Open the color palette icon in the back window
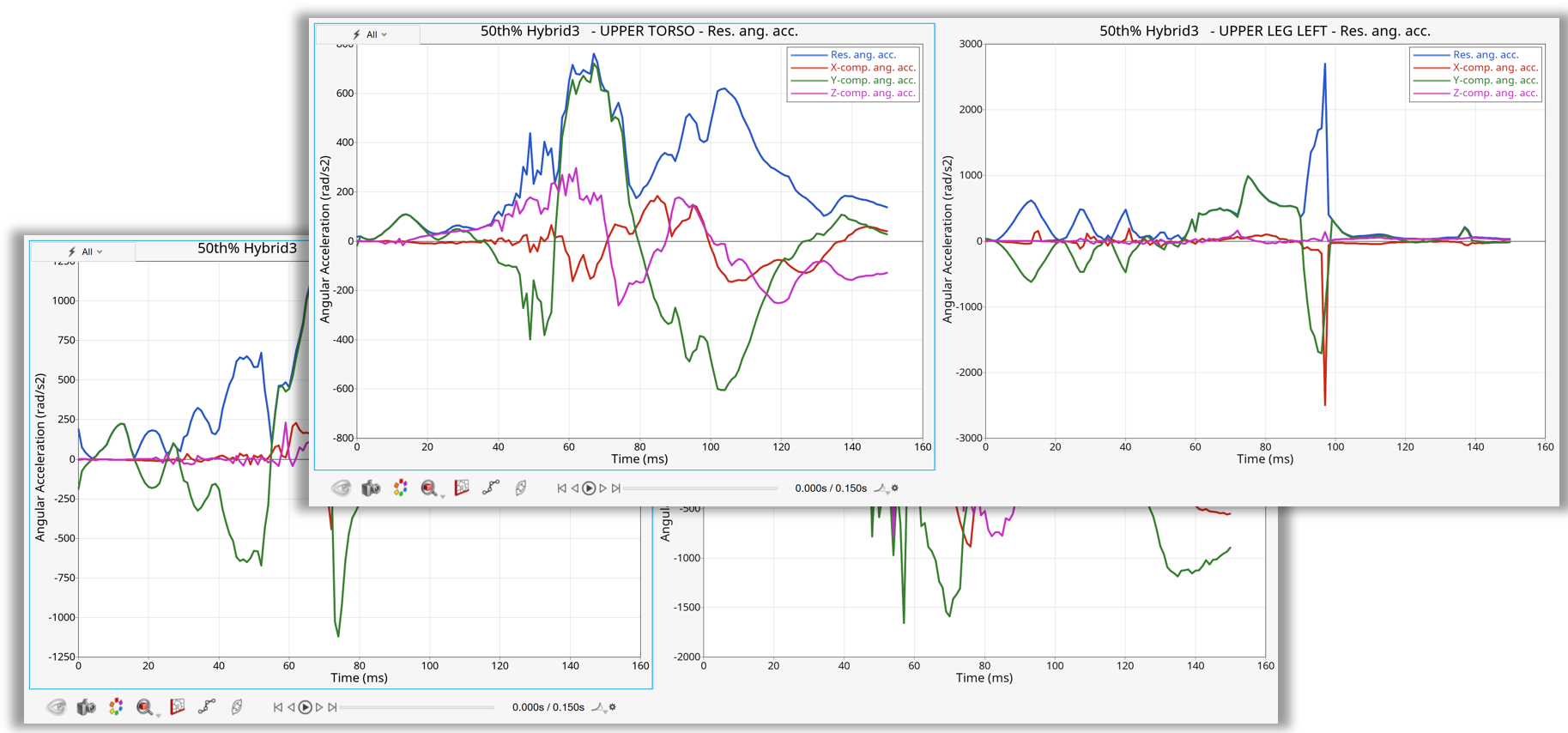Viewport: 1568px width, 733px height. tap(117, 707)
